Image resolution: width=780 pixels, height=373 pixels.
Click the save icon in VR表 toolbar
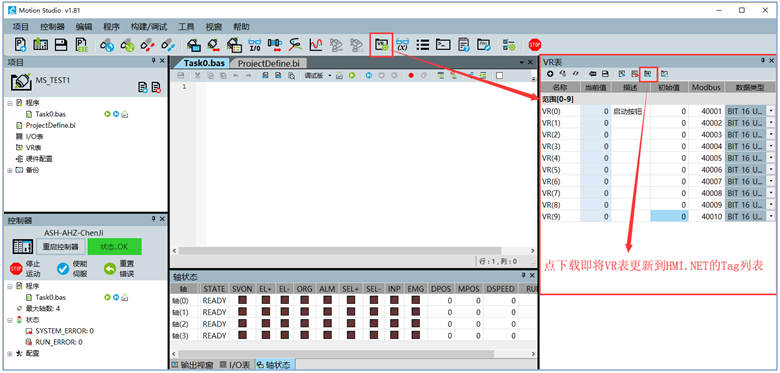tap(605, 74)
